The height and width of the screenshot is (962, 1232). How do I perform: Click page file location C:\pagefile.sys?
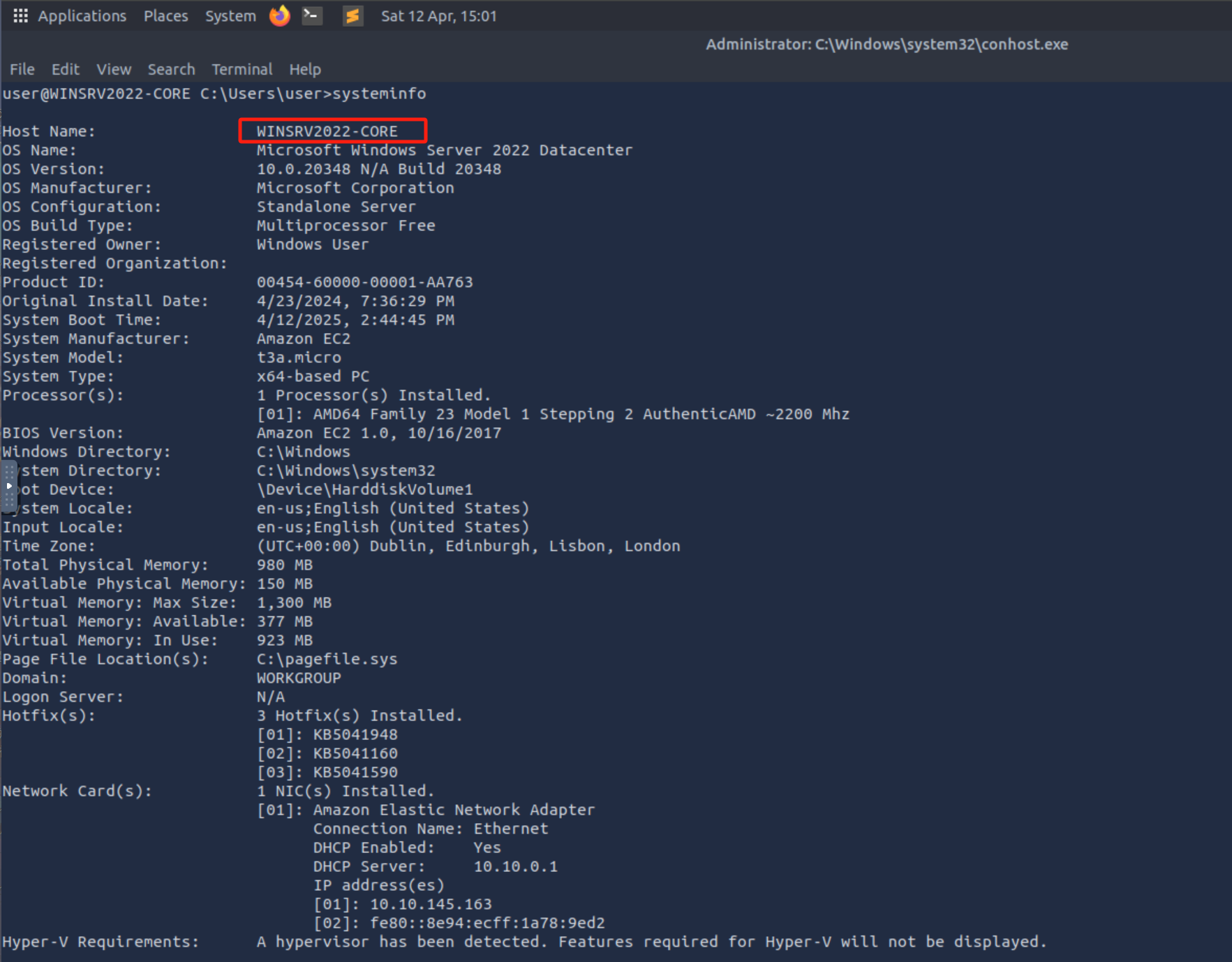[327, 659]
